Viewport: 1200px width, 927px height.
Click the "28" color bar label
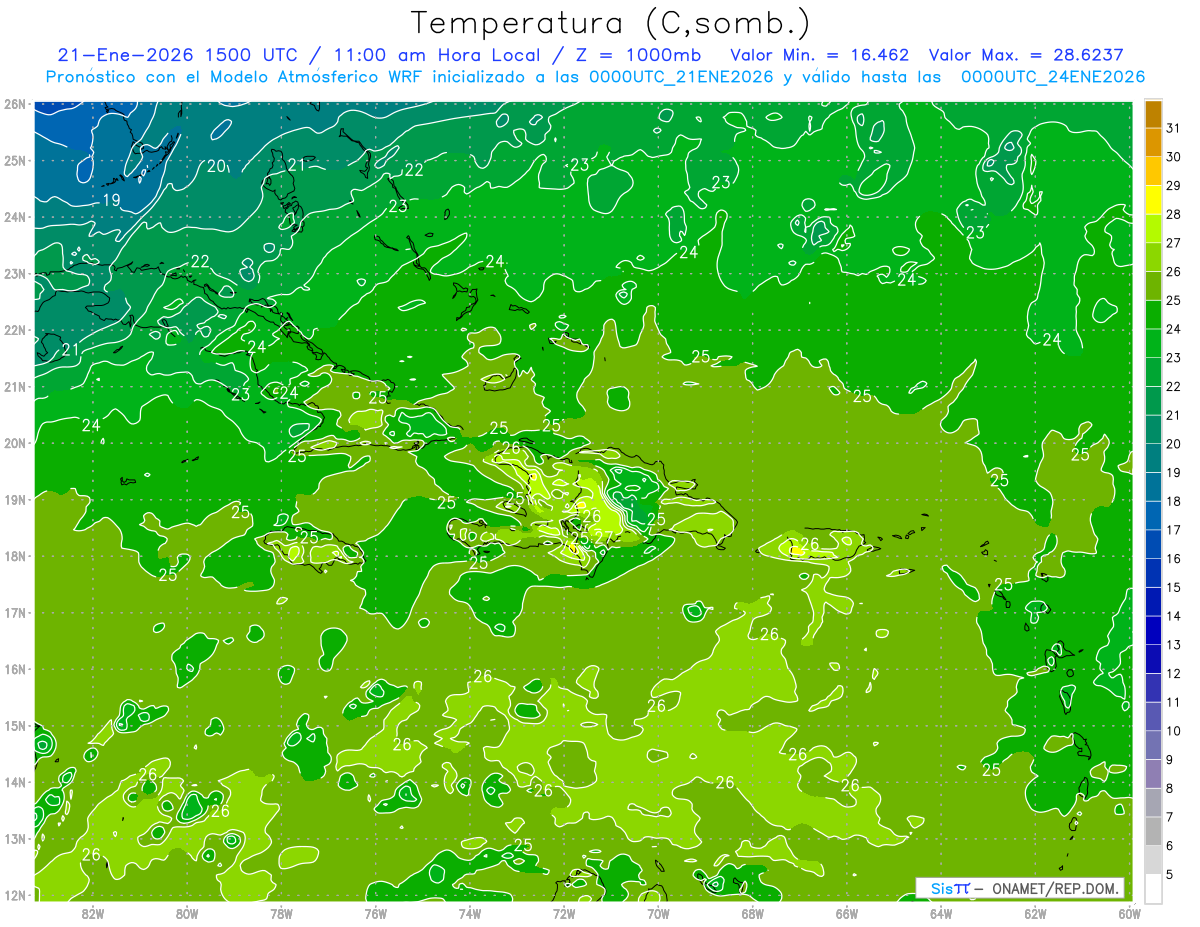click(x=1174, y=214)
